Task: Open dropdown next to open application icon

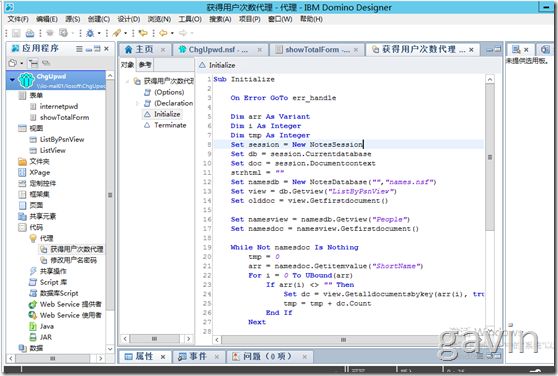Action: click(21, 63)
